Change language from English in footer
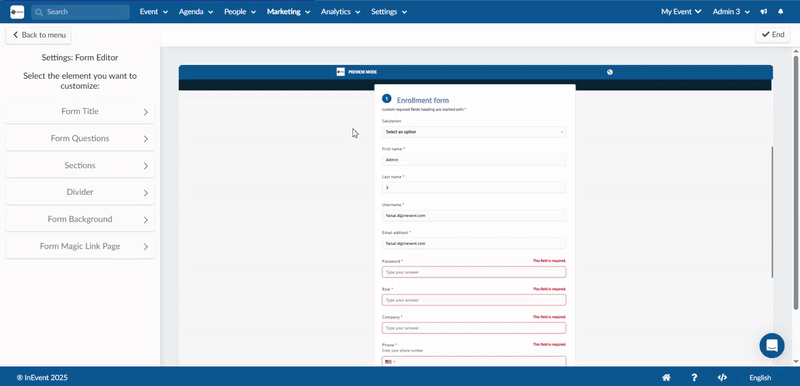Screen dimensions: 800x386 760,378
